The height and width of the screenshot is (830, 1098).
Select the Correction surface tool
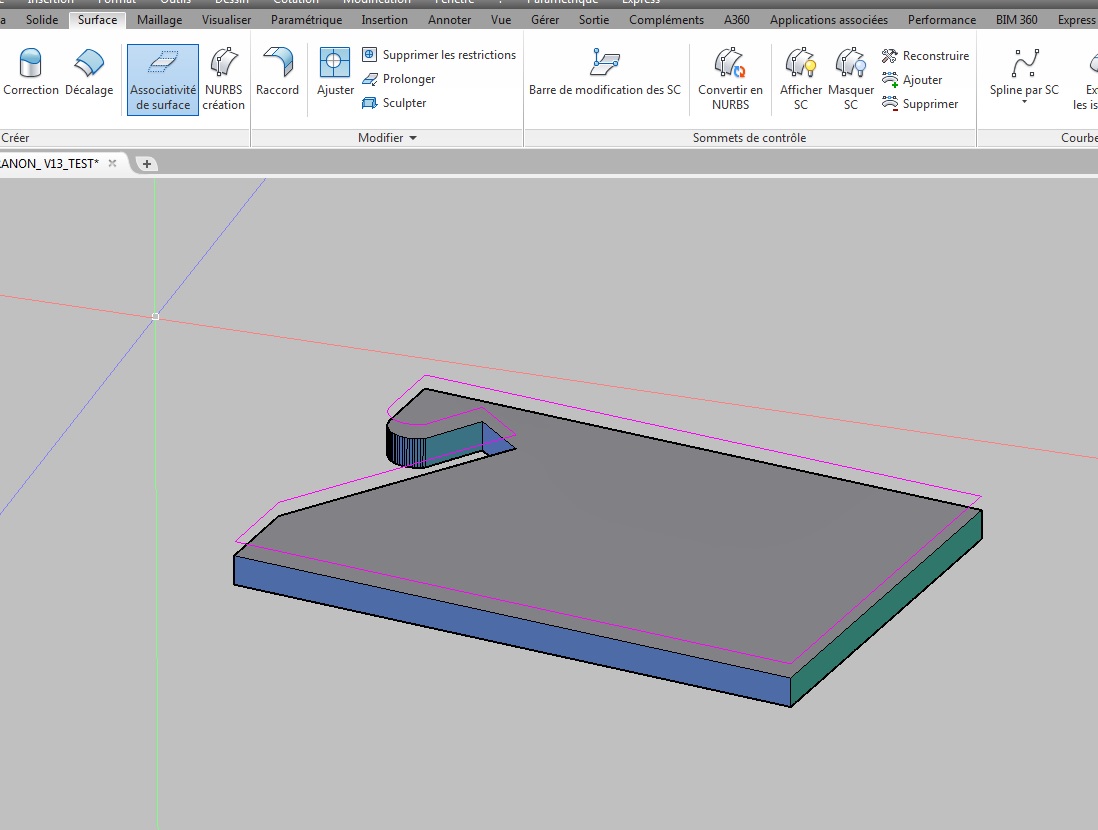click(31, 72)
